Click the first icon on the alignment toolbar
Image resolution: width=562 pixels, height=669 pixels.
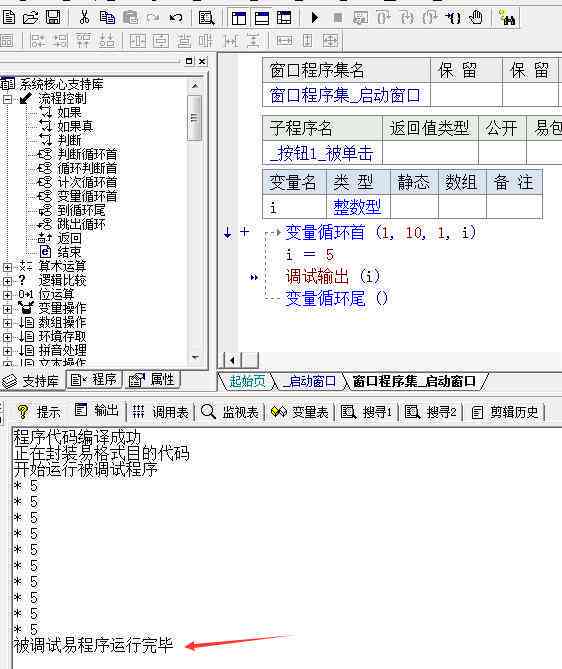click(x=6, y=41)
